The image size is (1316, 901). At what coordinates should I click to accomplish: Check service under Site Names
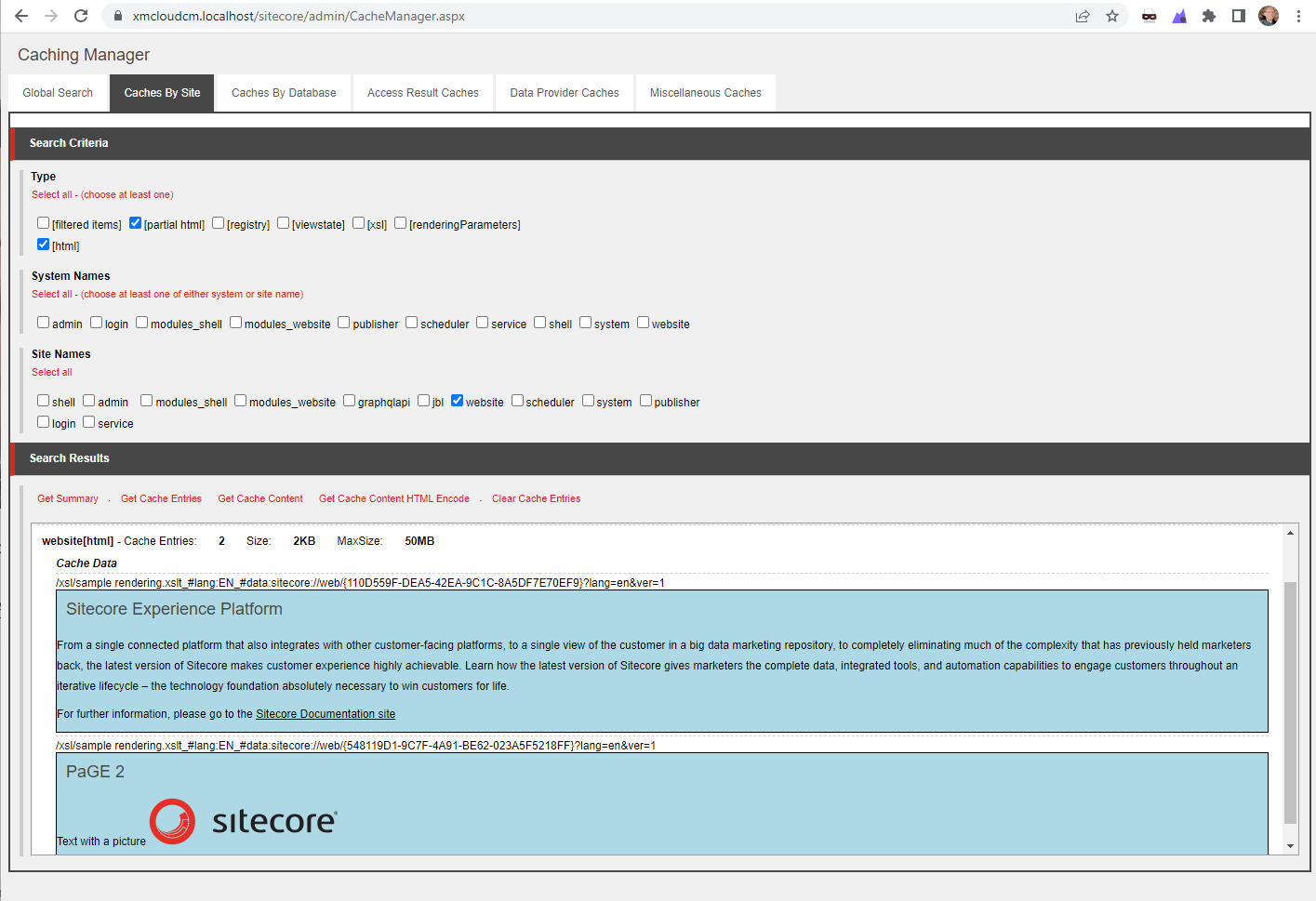click(x=88, y=422)
